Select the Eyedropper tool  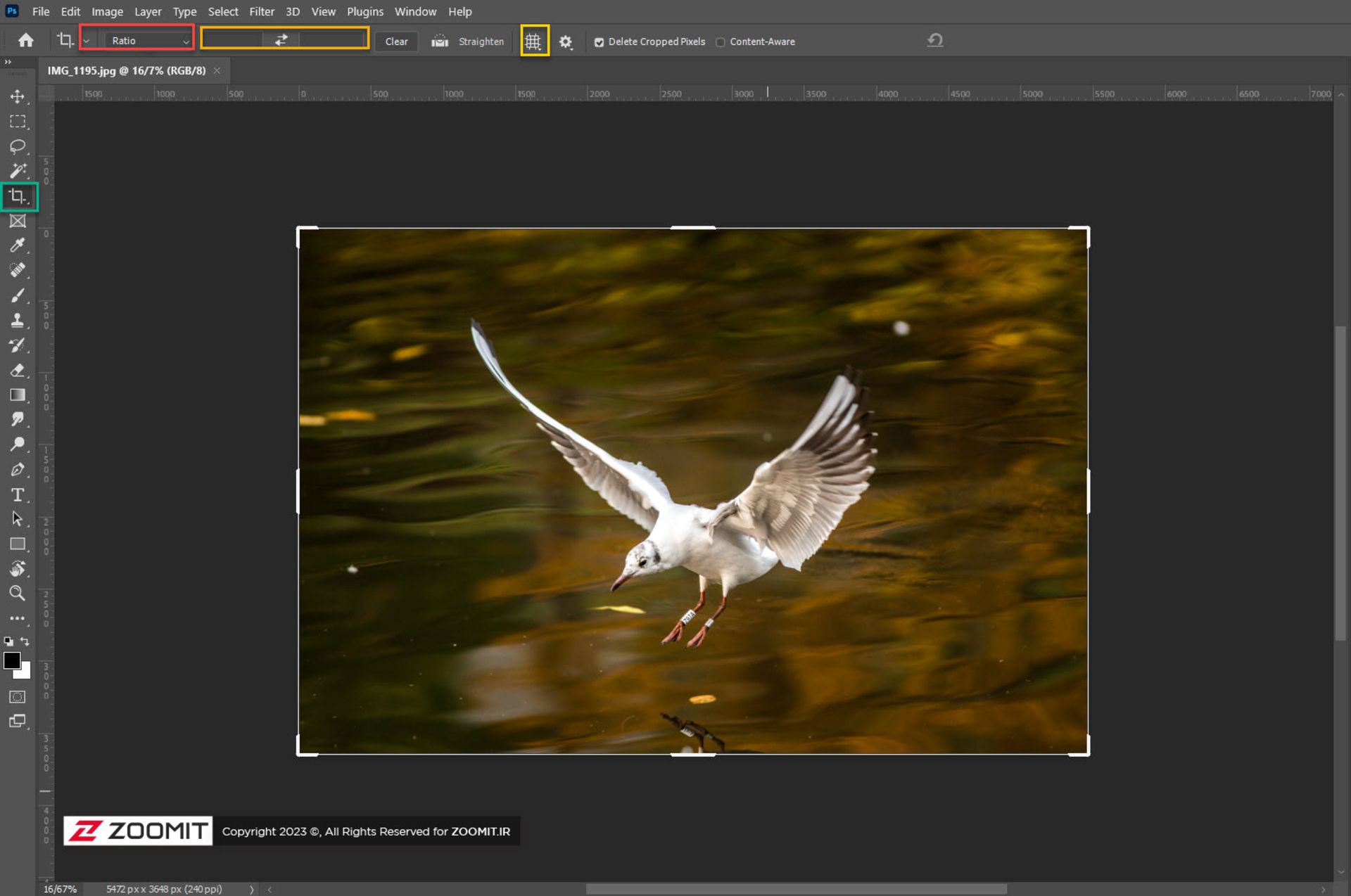(x=18, y=245)
